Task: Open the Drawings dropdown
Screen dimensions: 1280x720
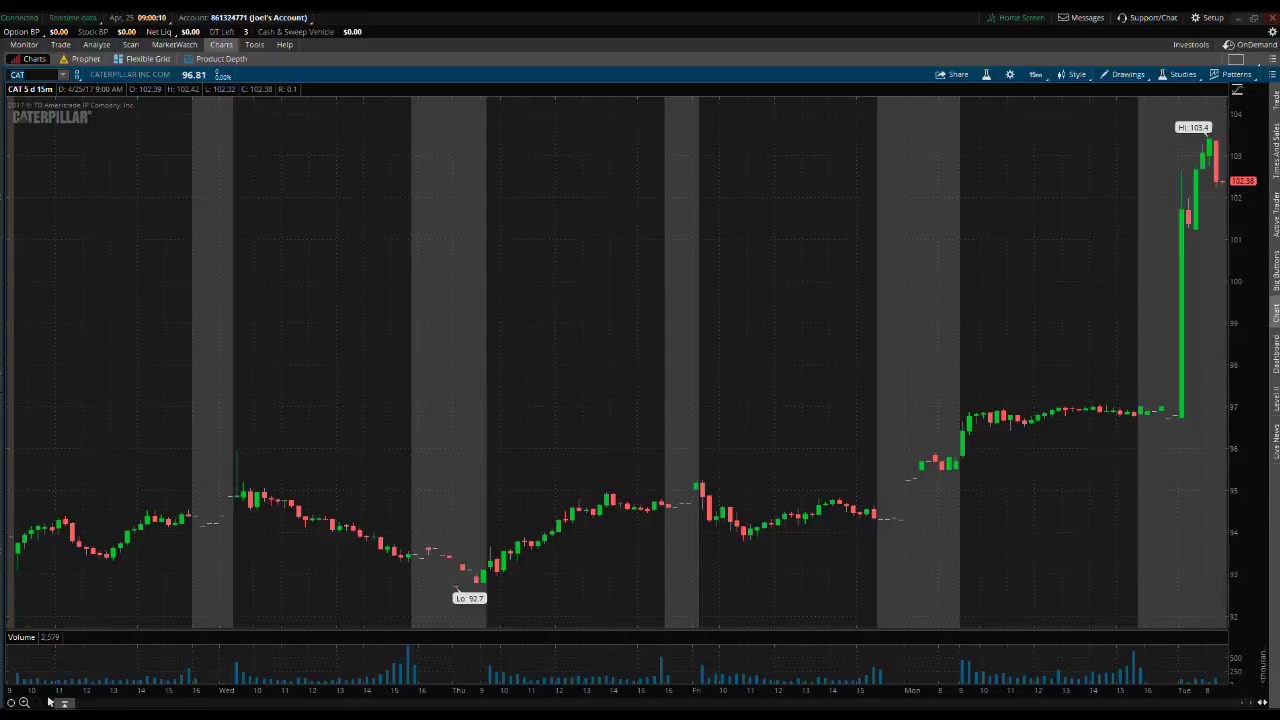Action: pos(1122,75)
